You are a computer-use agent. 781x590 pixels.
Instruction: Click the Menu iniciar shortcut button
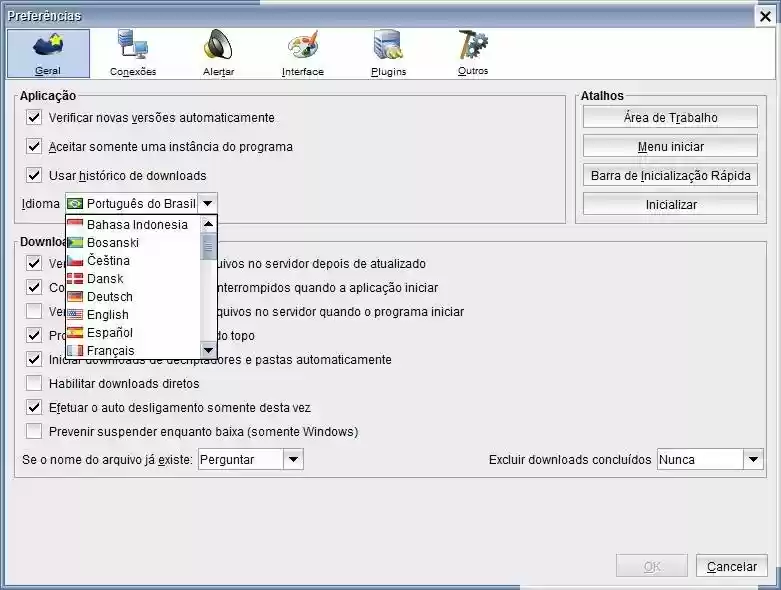point(670,147)
